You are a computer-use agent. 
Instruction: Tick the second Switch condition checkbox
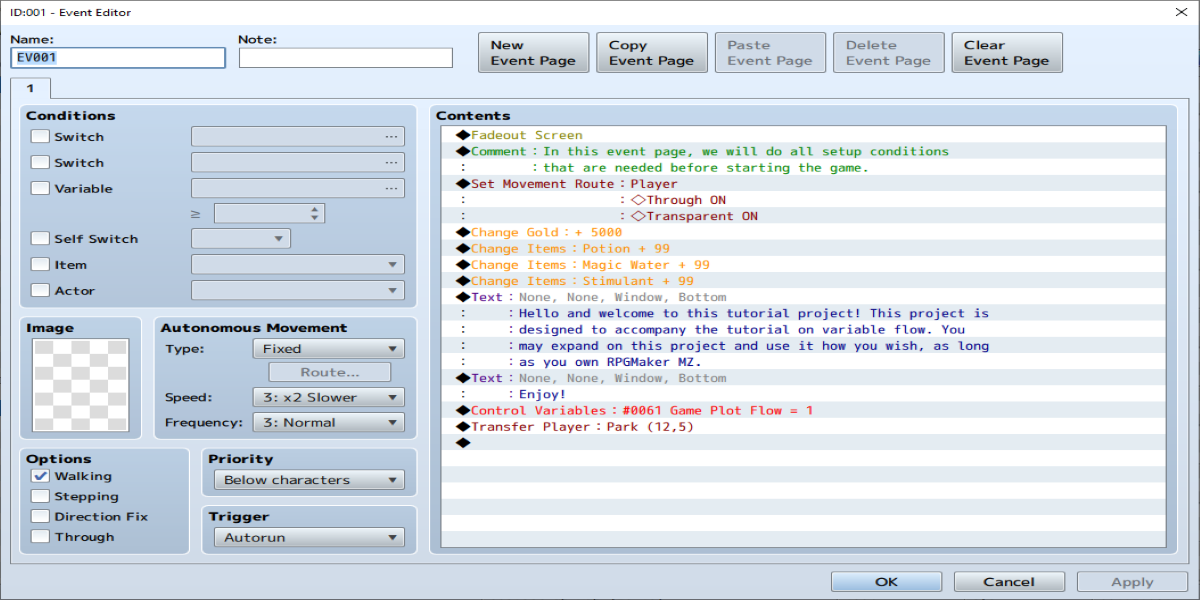click(x=40, y=162)
